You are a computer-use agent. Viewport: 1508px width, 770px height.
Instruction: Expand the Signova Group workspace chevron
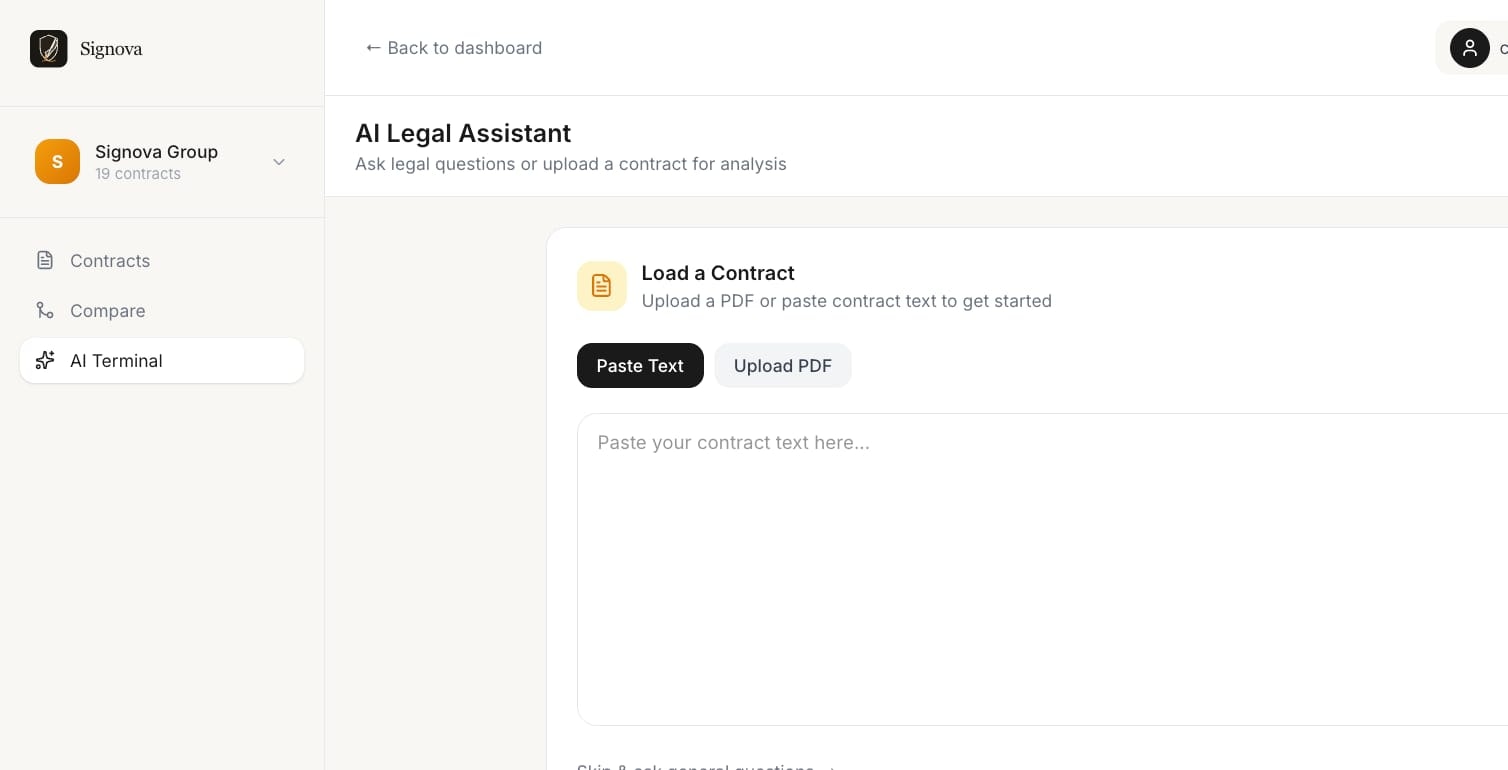pos(279,161)
